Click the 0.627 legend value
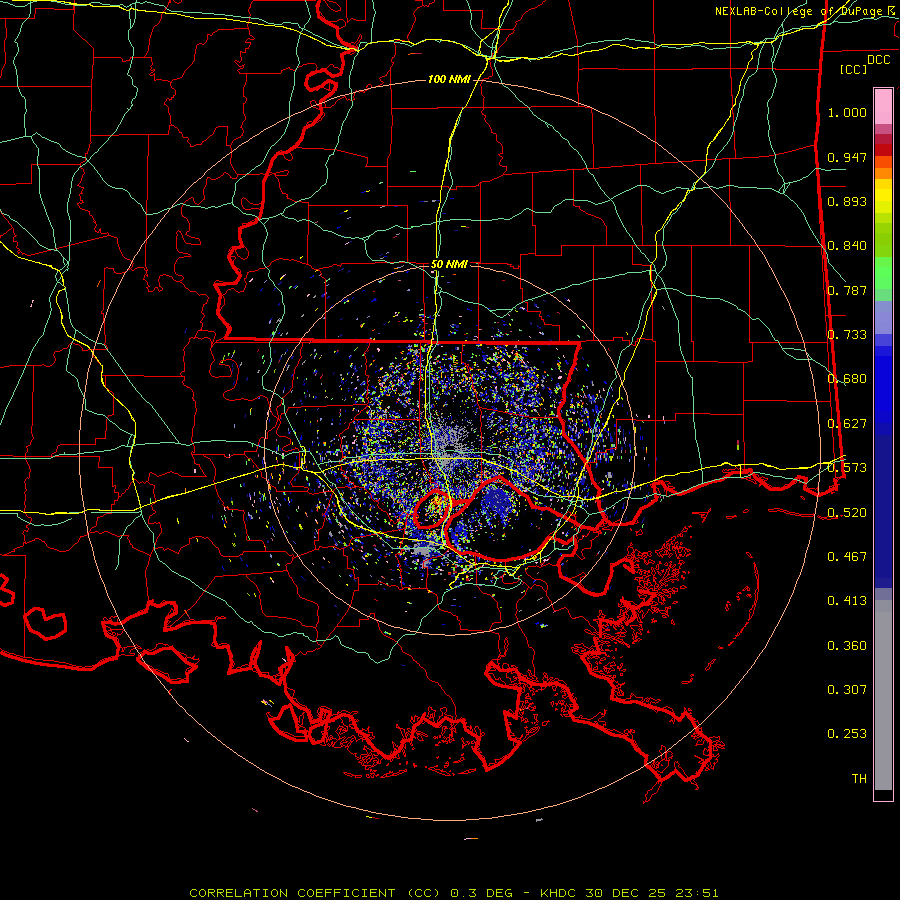Viewport: 900px width, 900px height. (x=847, y=424)
